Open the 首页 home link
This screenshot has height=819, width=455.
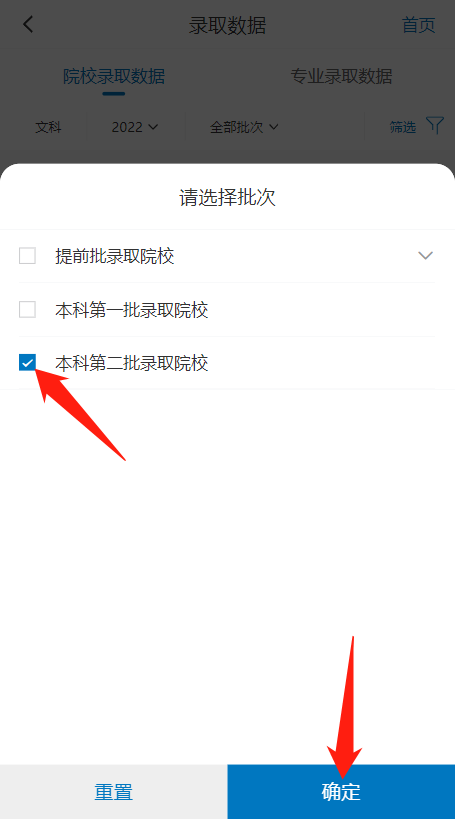click(418, 25)
